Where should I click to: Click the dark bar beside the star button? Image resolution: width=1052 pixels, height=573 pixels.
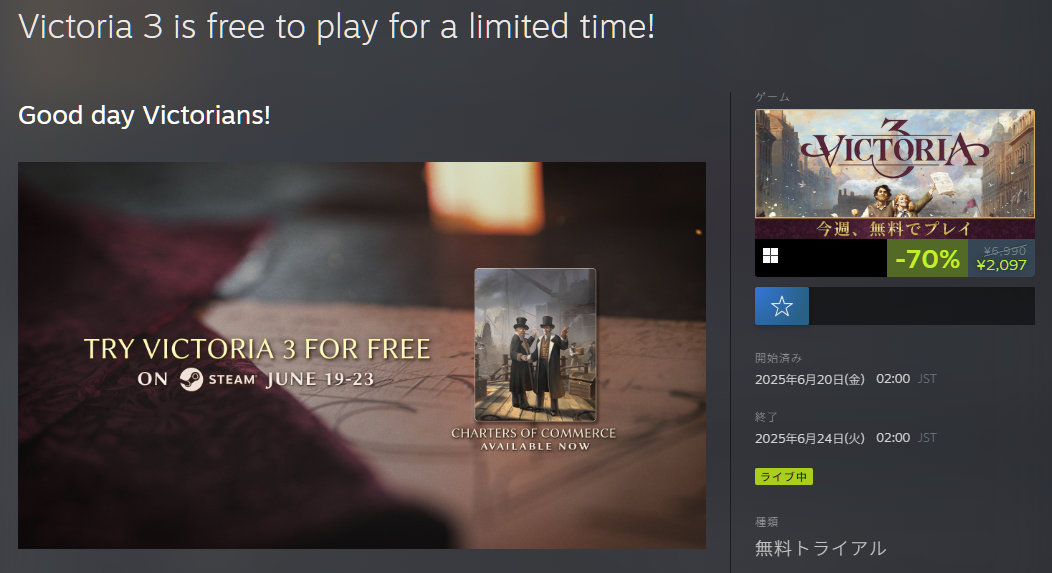click(x=921, y=306)
